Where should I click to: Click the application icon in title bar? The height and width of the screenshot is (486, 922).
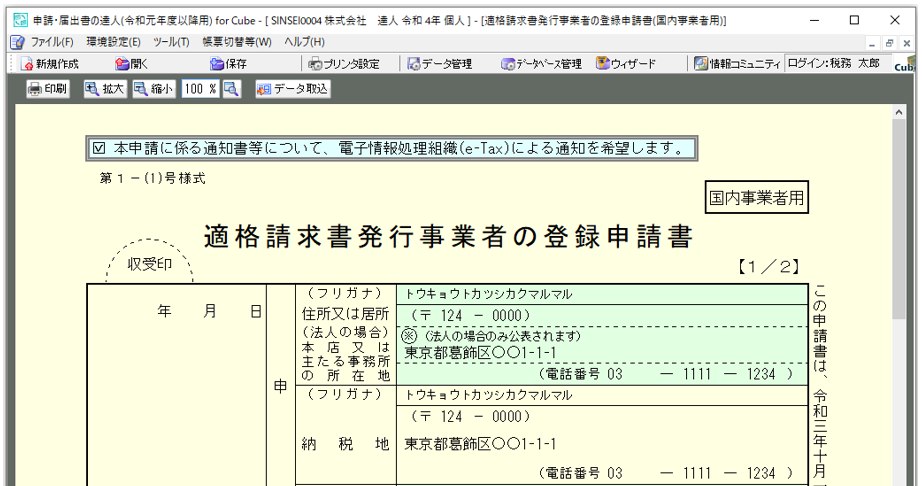coord(21,21)
